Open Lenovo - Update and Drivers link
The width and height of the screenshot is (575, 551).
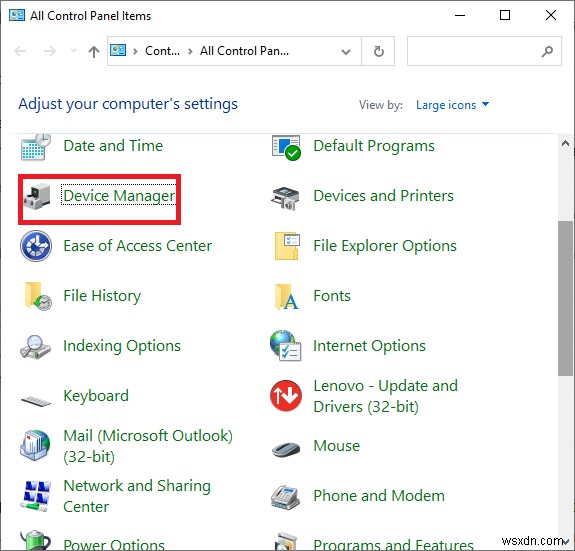386,396
